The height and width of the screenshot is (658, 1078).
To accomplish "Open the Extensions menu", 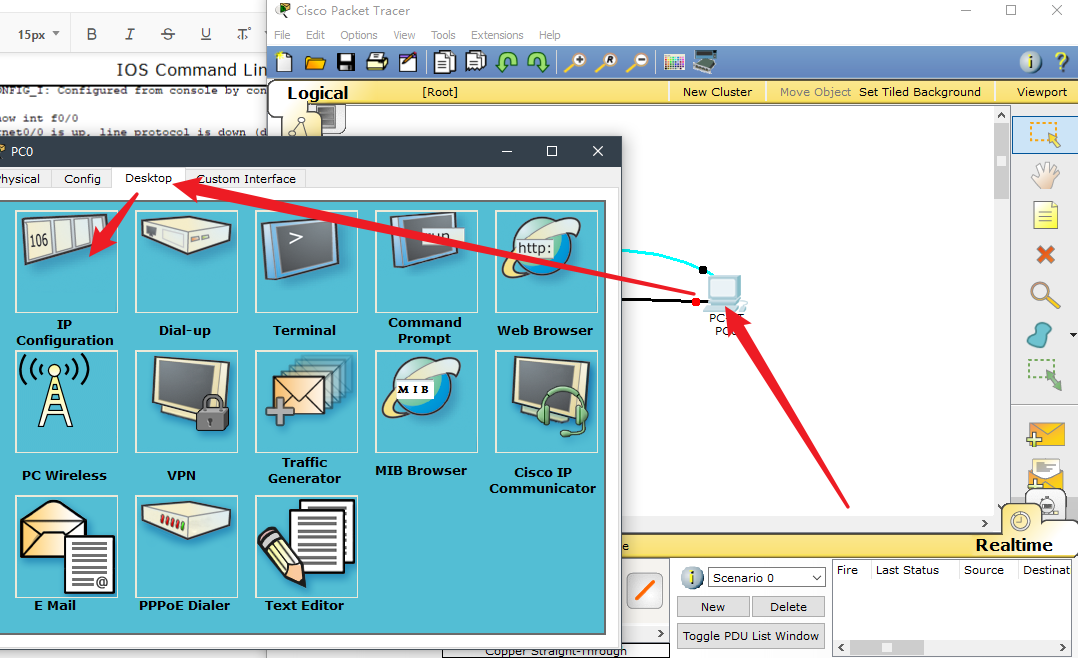I will click(497, 35).
